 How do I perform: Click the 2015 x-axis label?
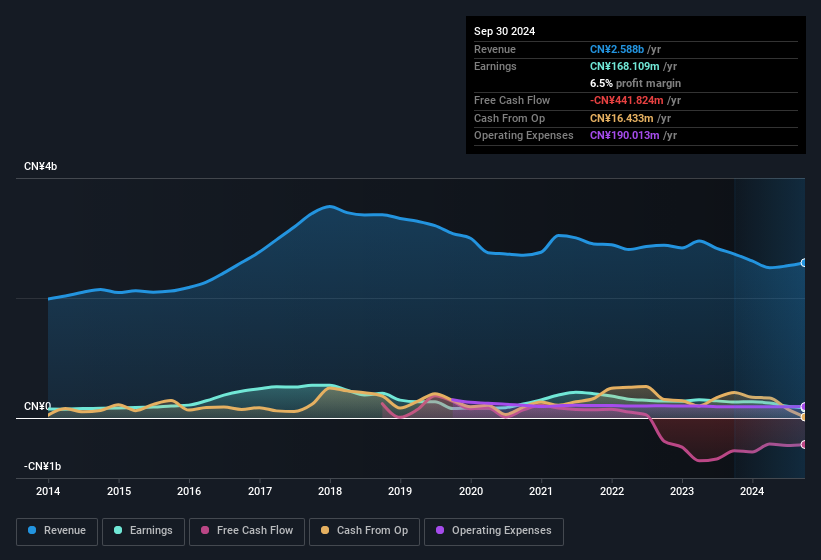pyautogui.click(x=119, y=491)
